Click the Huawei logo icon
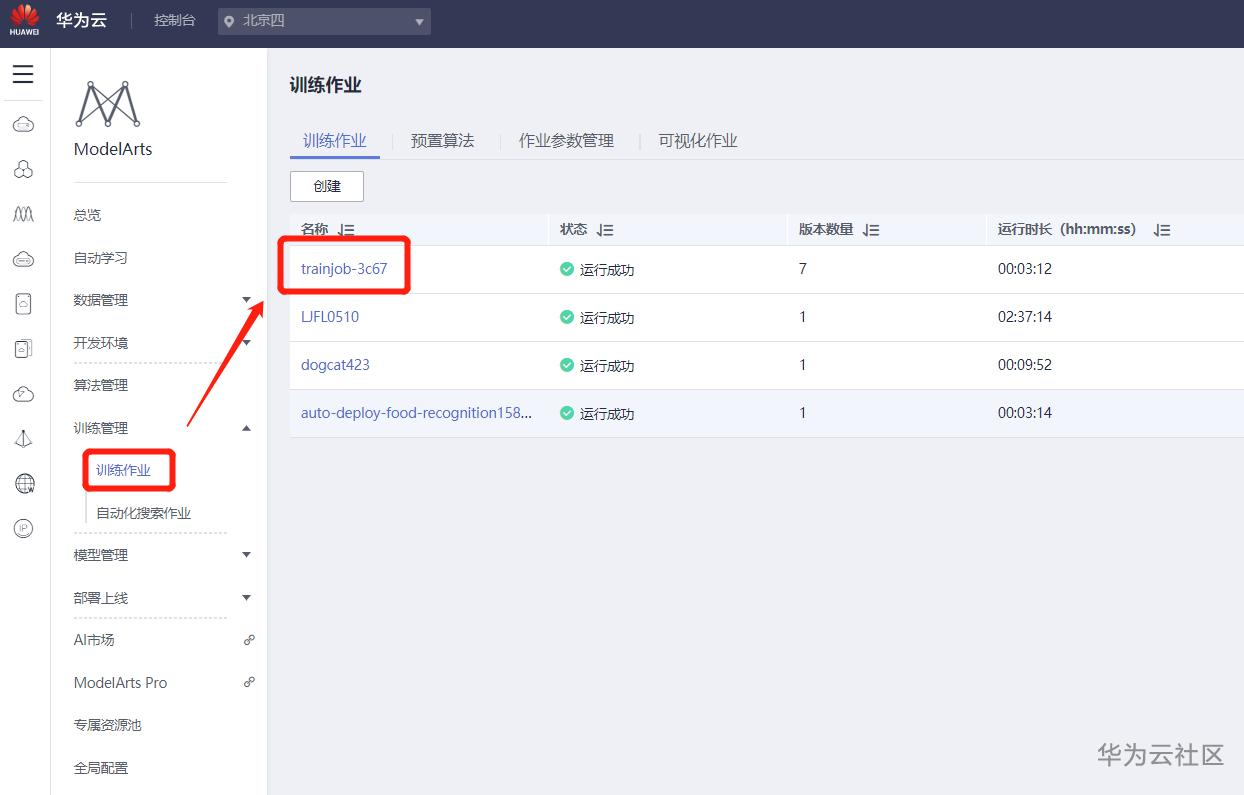Screen dimensions: 1244x795 click(x=24, y=20)
